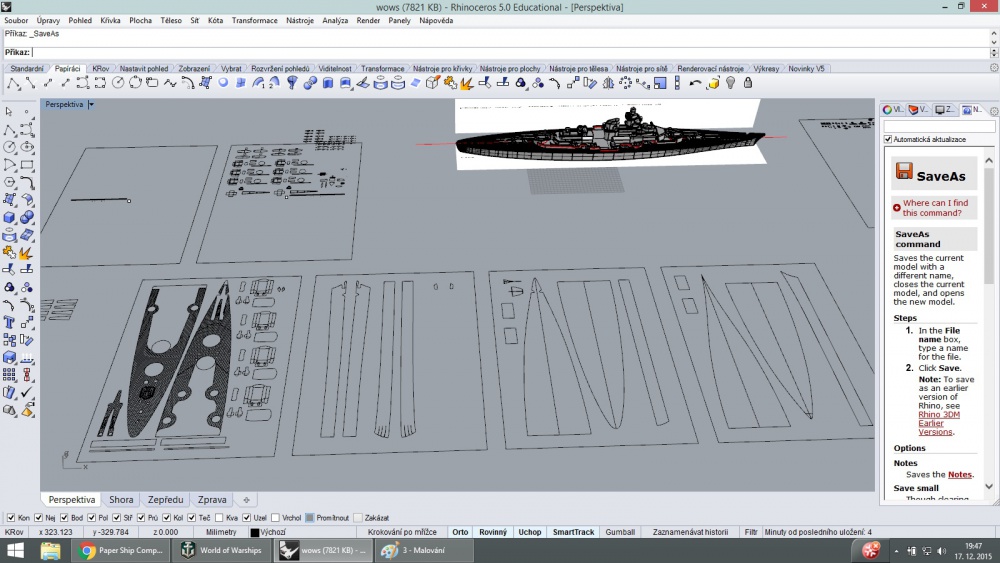Viewport: 1000px width, 563px height.
Task: Open the Výchozí layer dropdown in status bar
Action: click(x=273, y=532)
